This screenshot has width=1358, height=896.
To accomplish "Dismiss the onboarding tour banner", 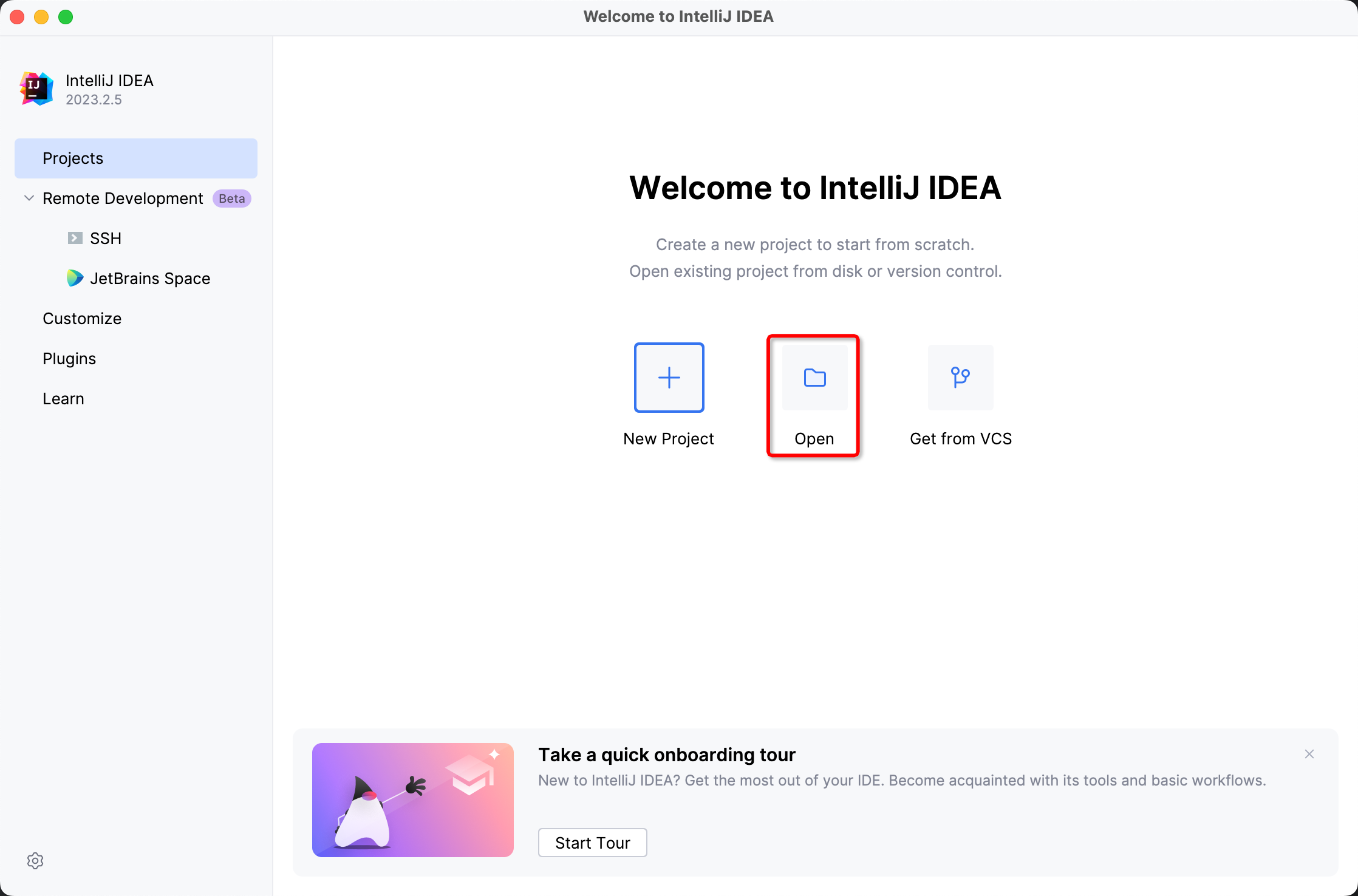I will click(1309, 754).
